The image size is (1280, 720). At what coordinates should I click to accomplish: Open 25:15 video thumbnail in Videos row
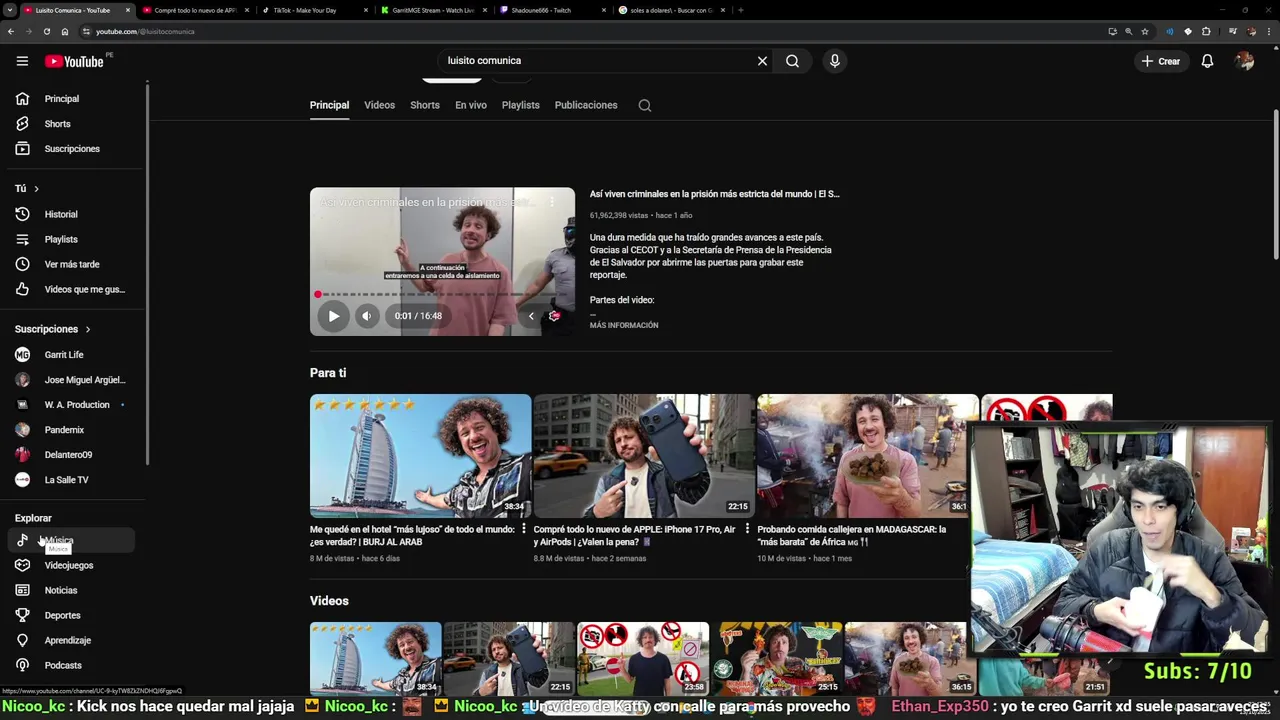coord(777,658)
